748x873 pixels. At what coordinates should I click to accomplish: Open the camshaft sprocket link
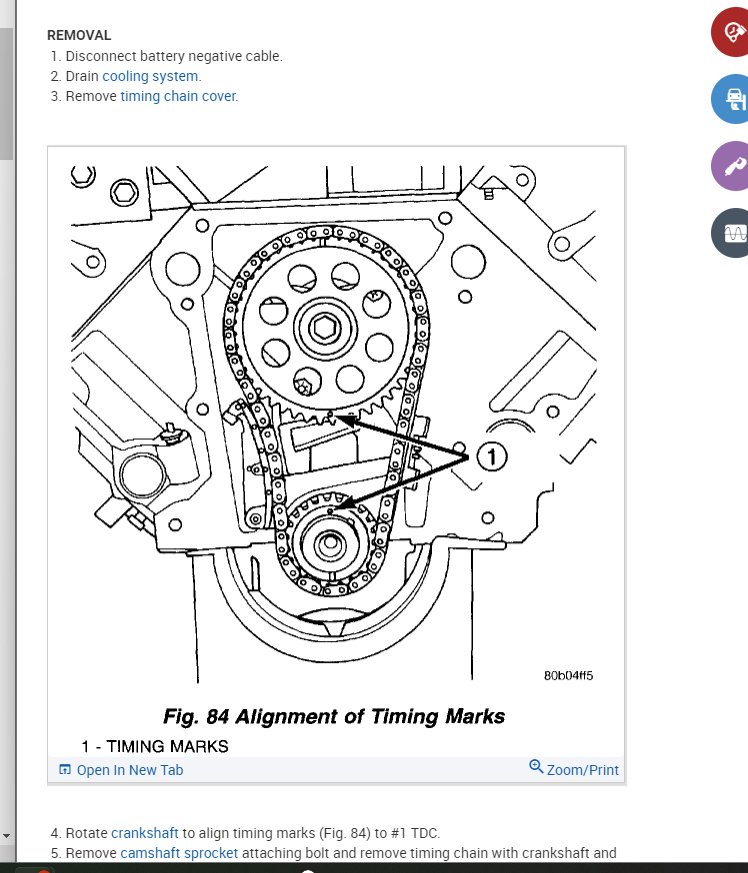pos(179,853)
